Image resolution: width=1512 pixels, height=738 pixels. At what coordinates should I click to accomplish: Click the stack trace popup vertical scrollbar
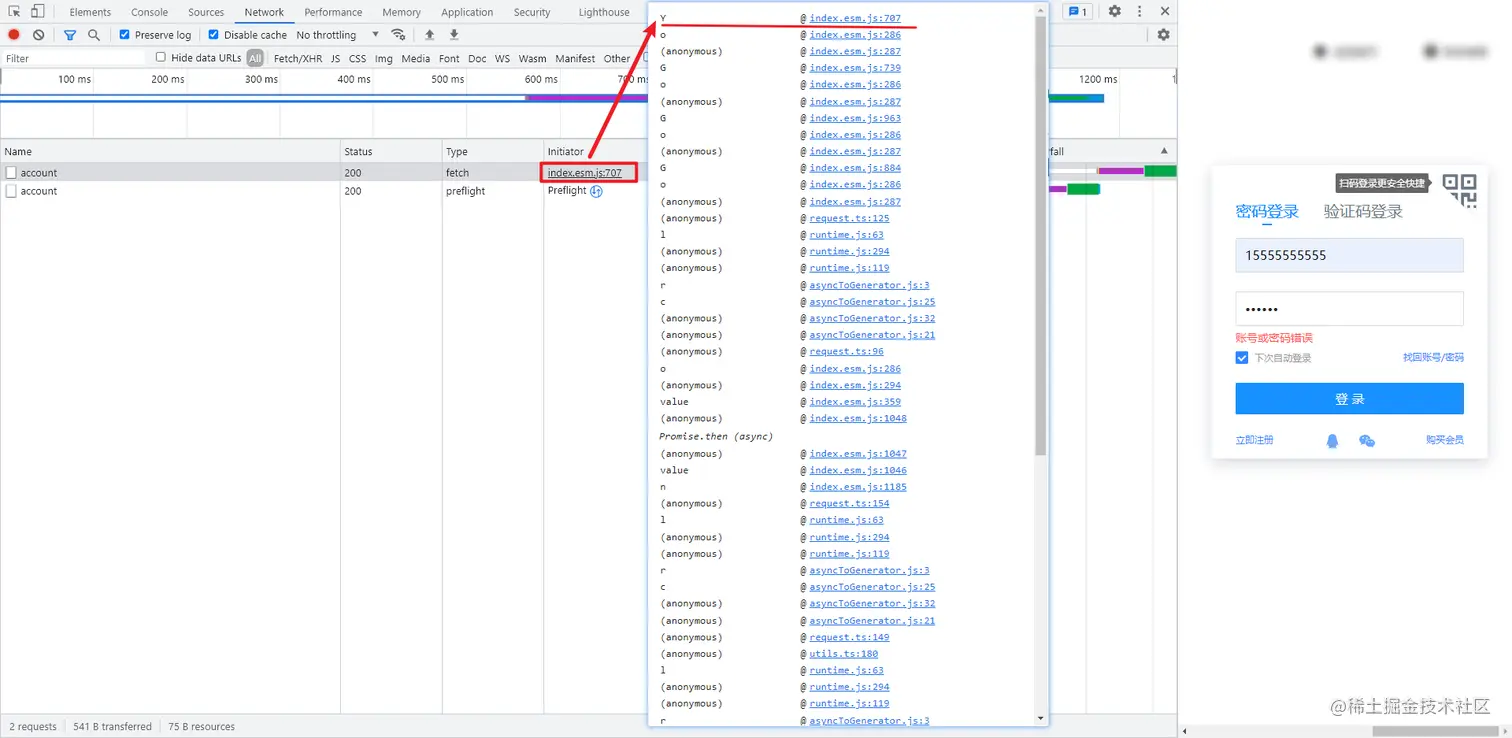tap(1041, 236)
